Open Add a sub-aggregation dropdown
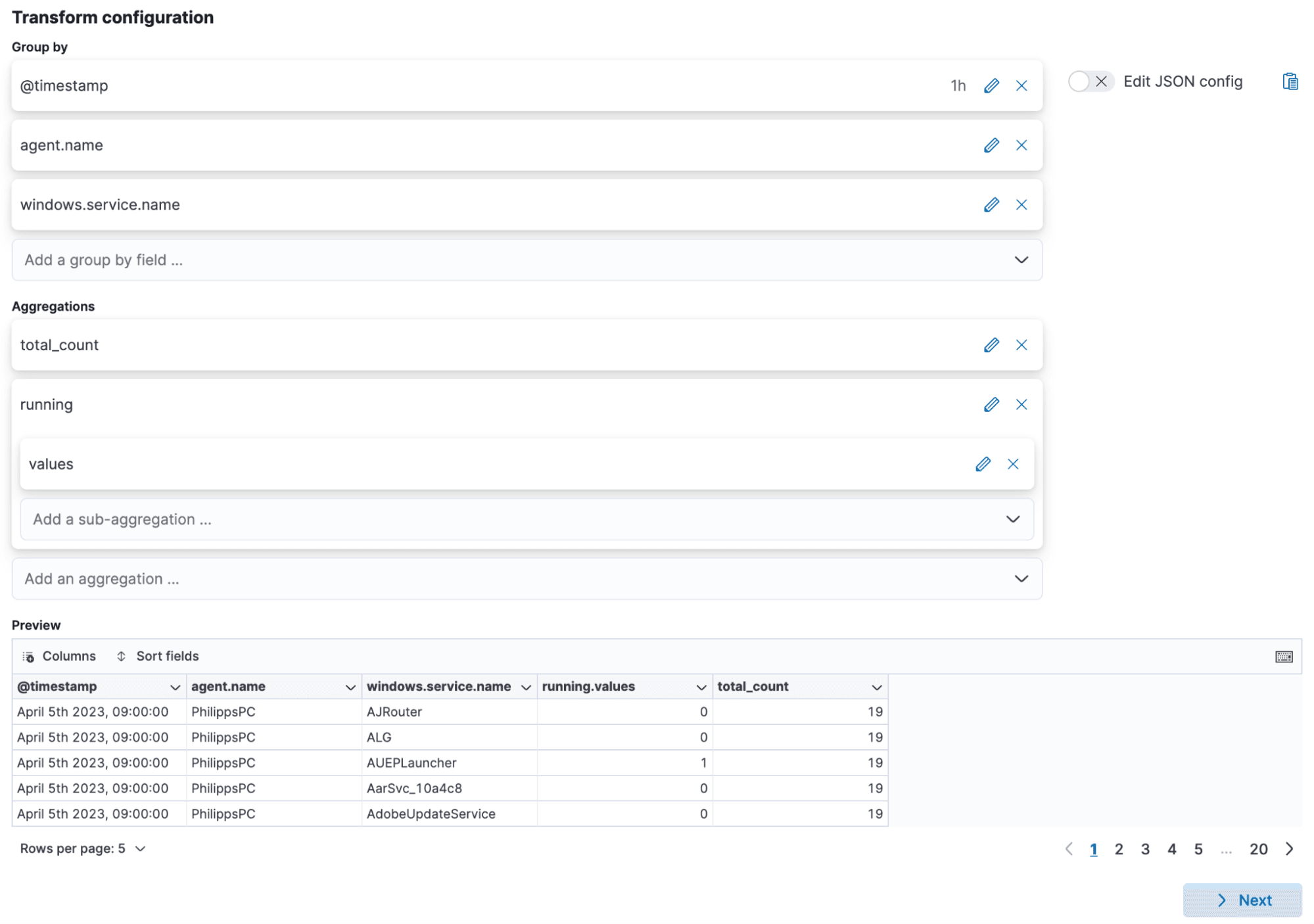Viewport: 1314px width, 924px height. pyautogui.click(x=1012, y=519)
